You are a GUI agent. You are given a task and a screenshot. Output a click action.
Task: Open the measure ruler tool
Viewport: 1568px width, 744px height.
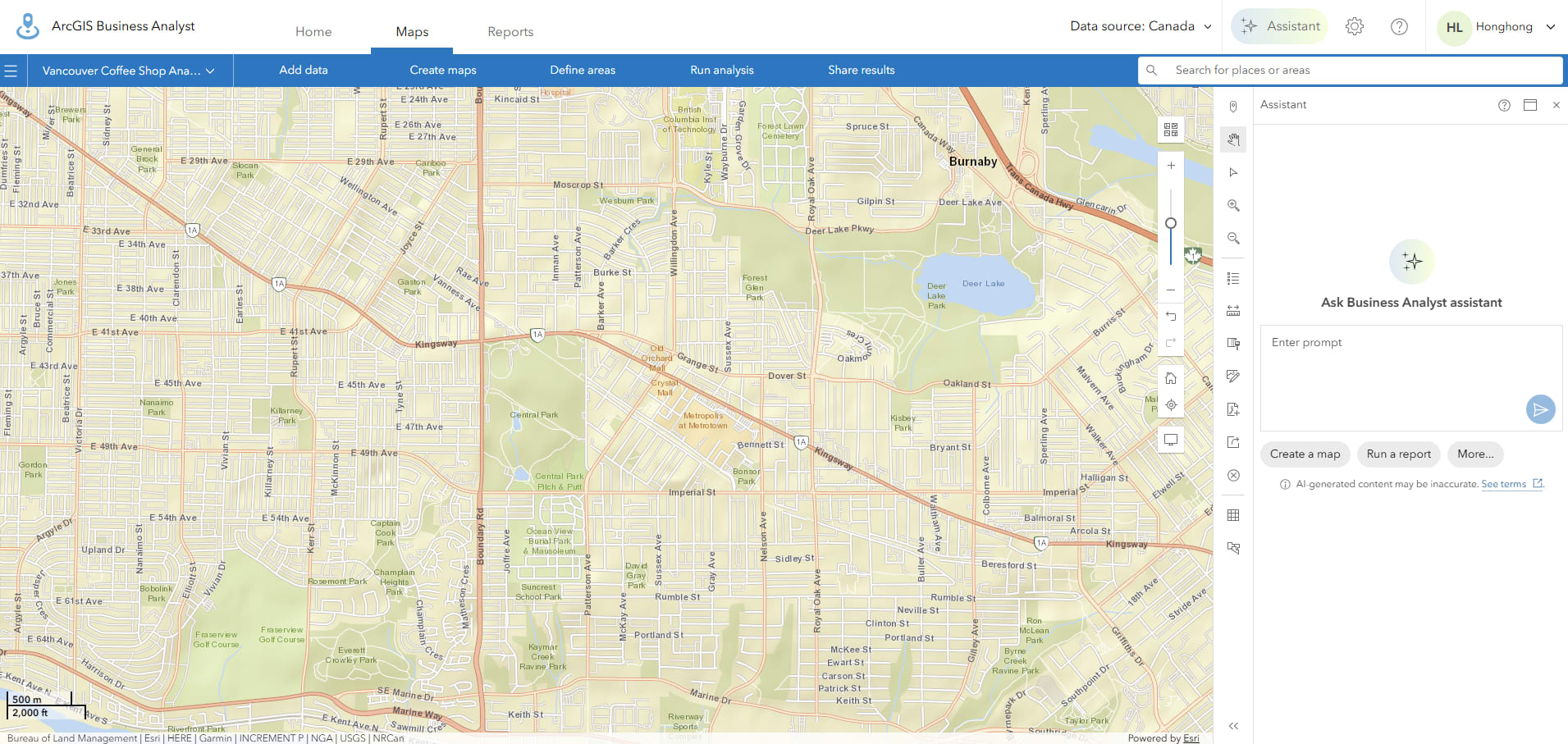click(1233, 311)
